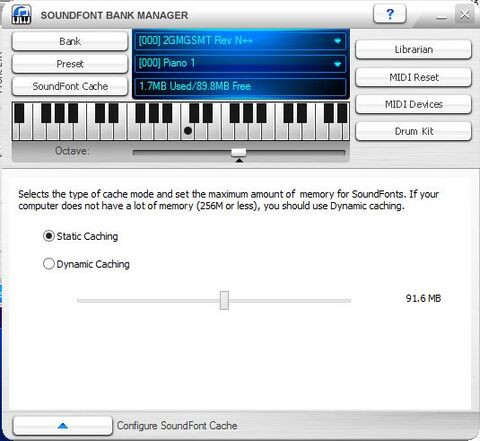Screen dimensions: 480x441
Task: Select Static Caching radio button
Action: [49, 236]
